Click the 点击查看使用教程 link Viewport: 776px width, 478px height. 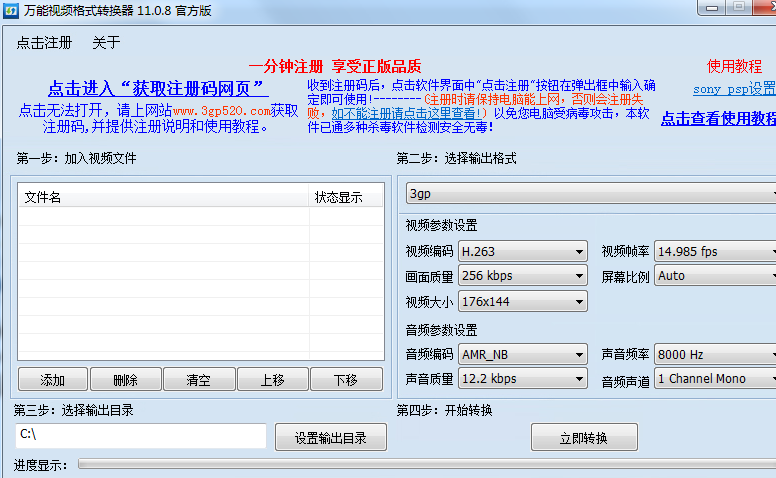pyautogui.click(x=719, y=118)
